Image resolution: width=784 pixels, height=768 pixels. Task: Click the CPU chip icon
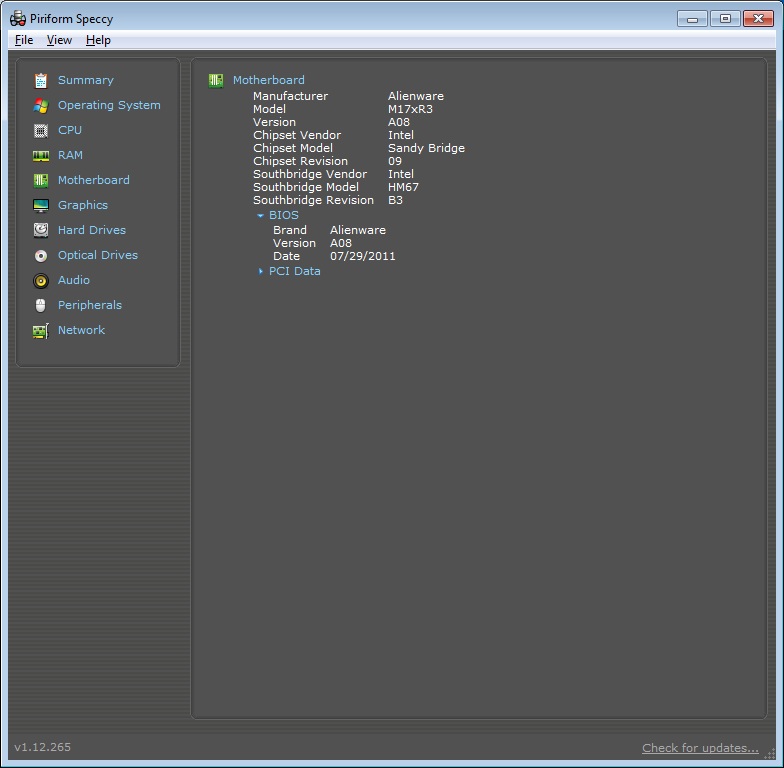(40, 130)
